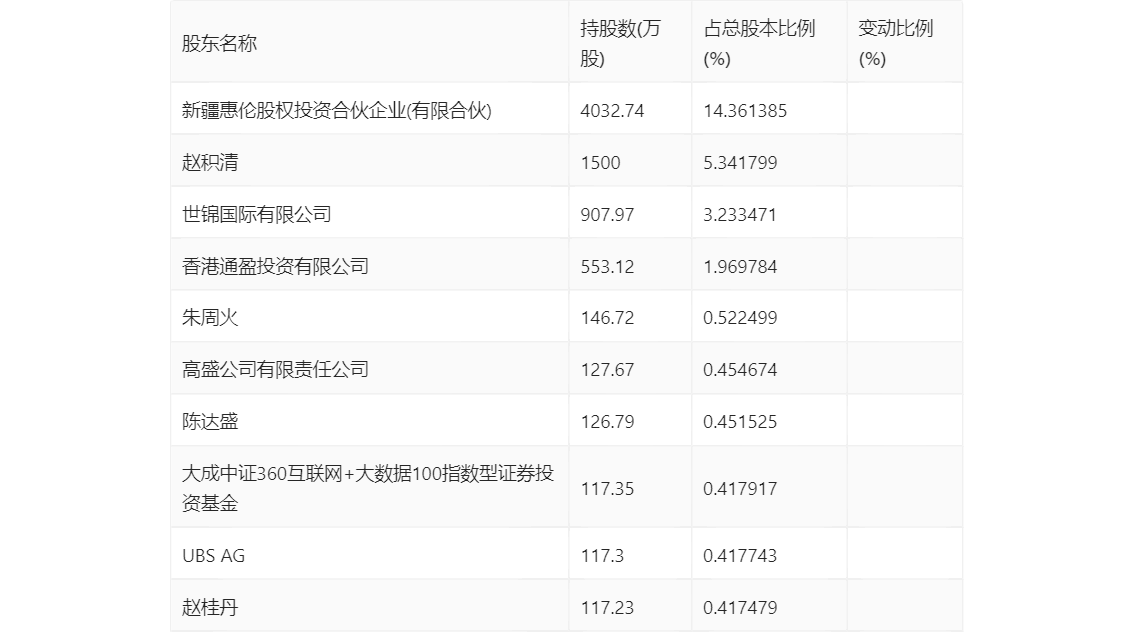
Task: Click percentage 1.969784
Action: (741, 267)
